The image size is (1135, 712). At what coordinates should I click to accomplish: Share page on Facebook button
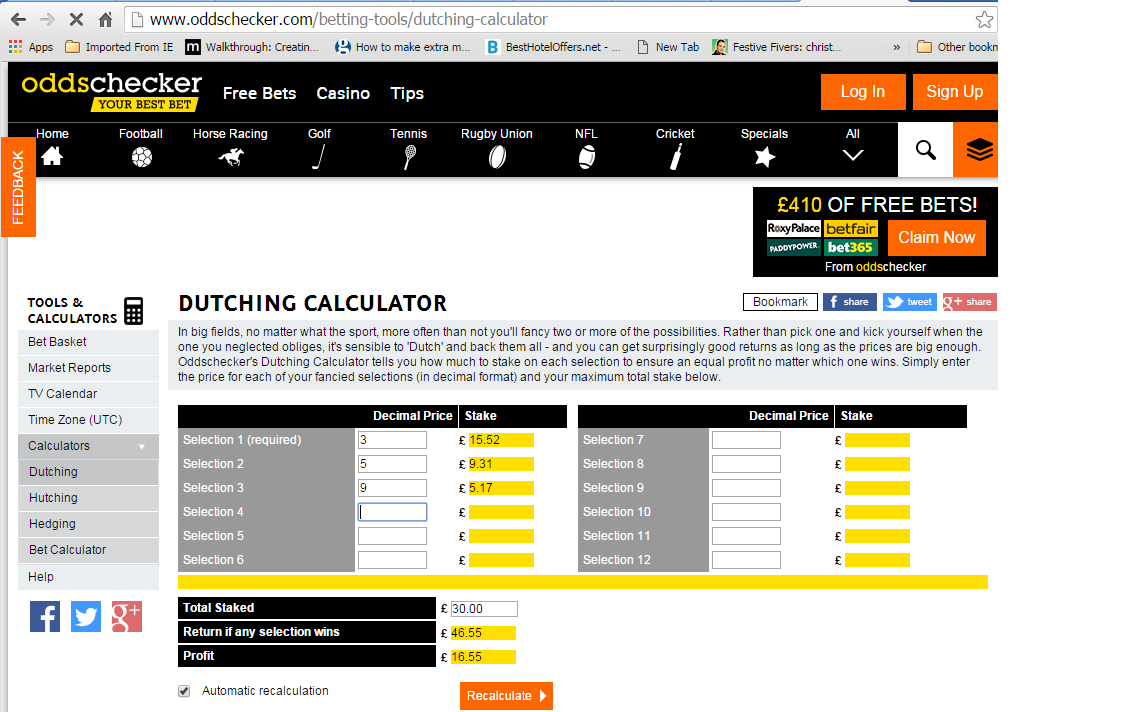tap(849, 302)
